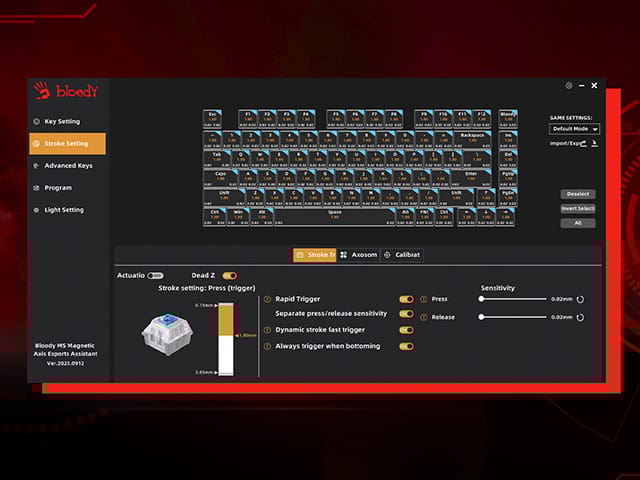Click the Bloody logo in the header
640x480 pixels.
pyautogui.click(x=66, y=88)
